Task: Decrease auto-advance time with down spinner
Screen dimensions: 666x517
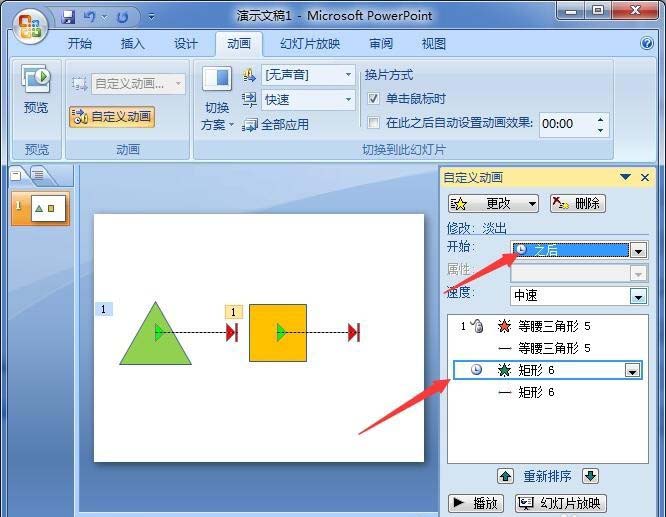Action: point(601,130)
